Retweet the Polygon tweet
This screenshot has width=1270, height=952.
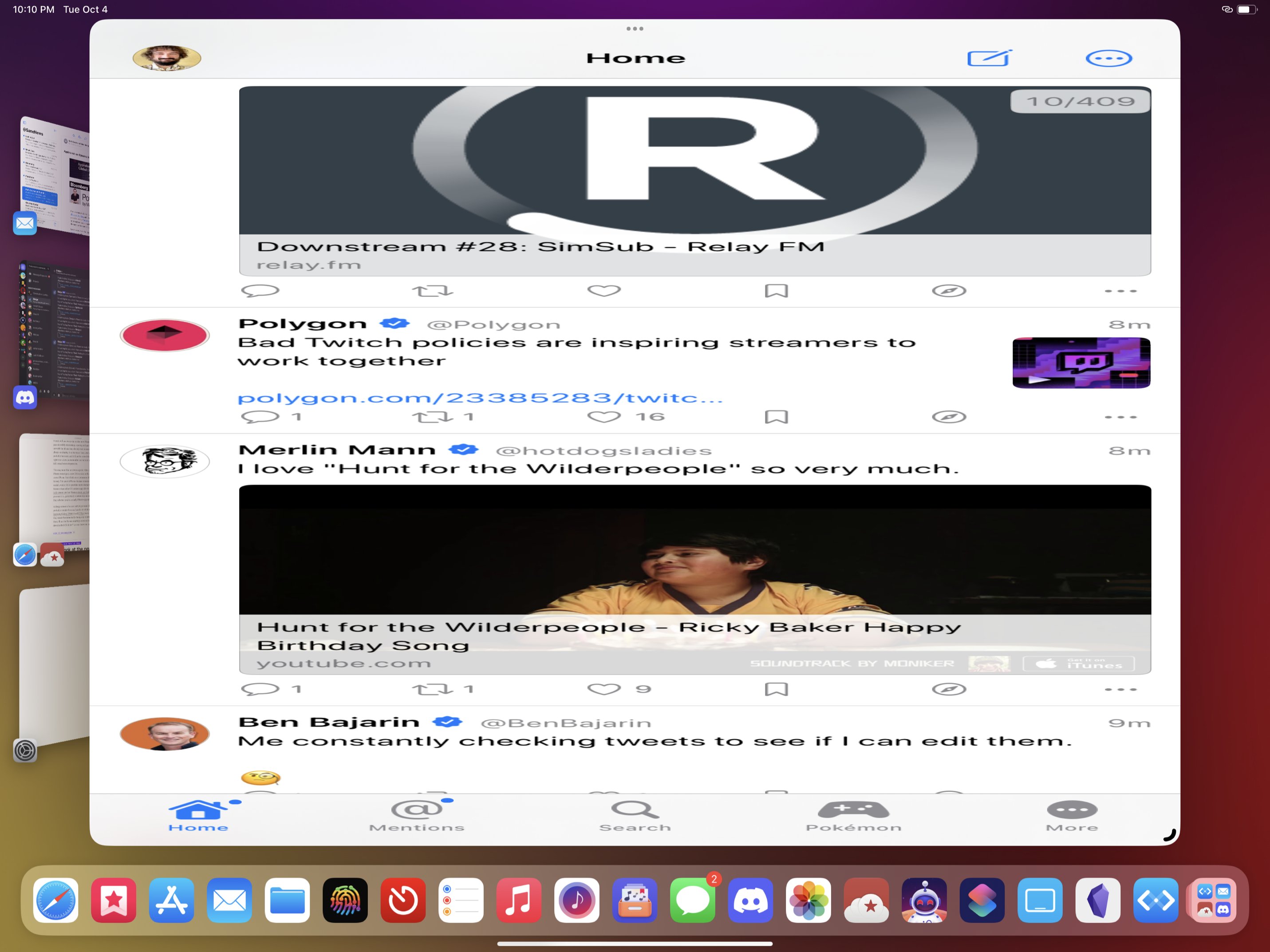click(x=432, y=417)
